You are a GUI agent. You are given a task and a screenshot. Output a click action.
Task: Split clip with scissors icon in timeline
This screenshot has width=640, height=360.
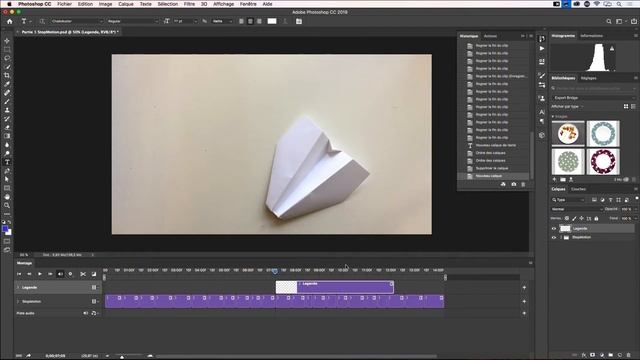[83, 274]
